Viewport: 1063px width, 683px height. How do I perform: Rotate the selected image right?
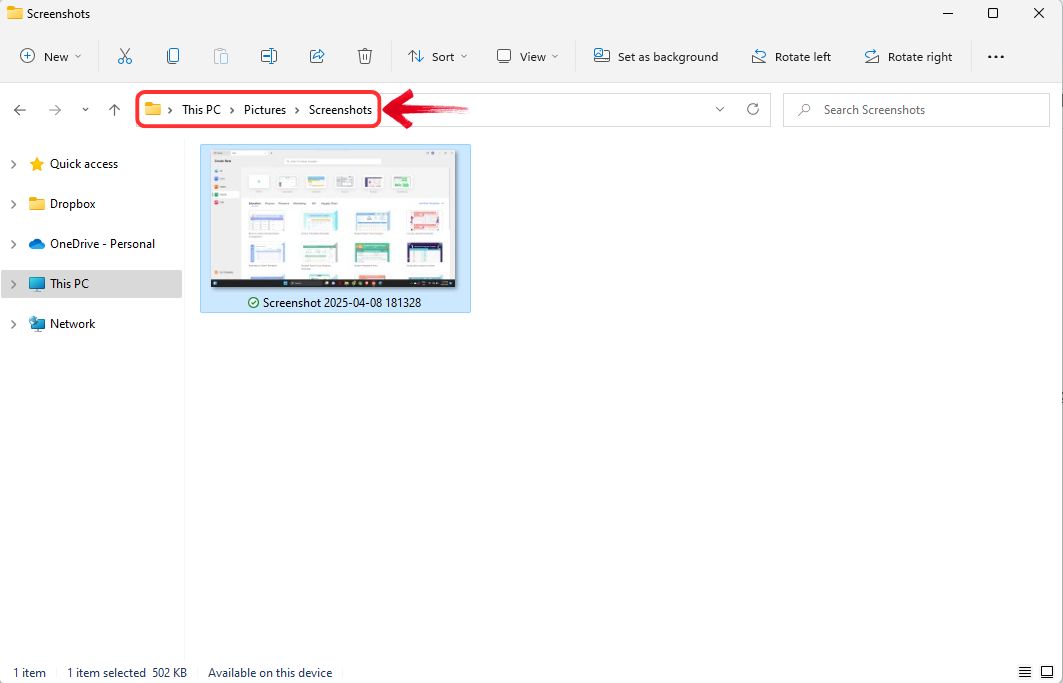coord(908,56)
